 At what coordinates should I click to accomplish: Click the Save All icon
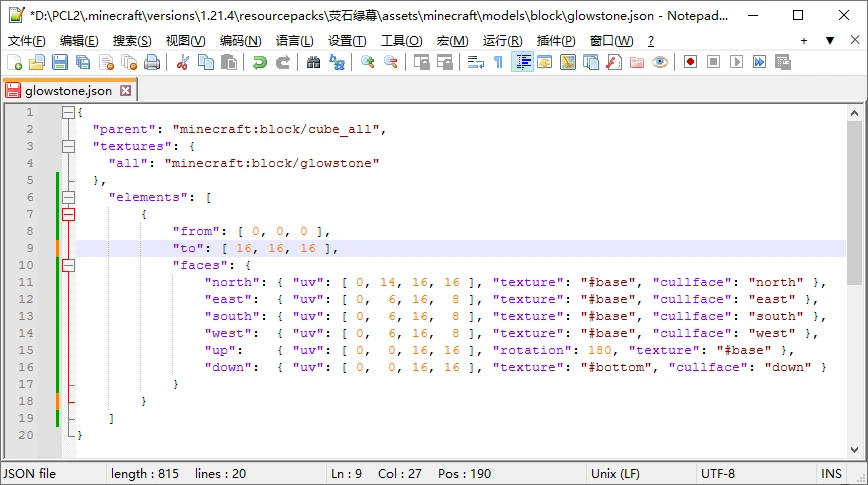pos(82,62)
